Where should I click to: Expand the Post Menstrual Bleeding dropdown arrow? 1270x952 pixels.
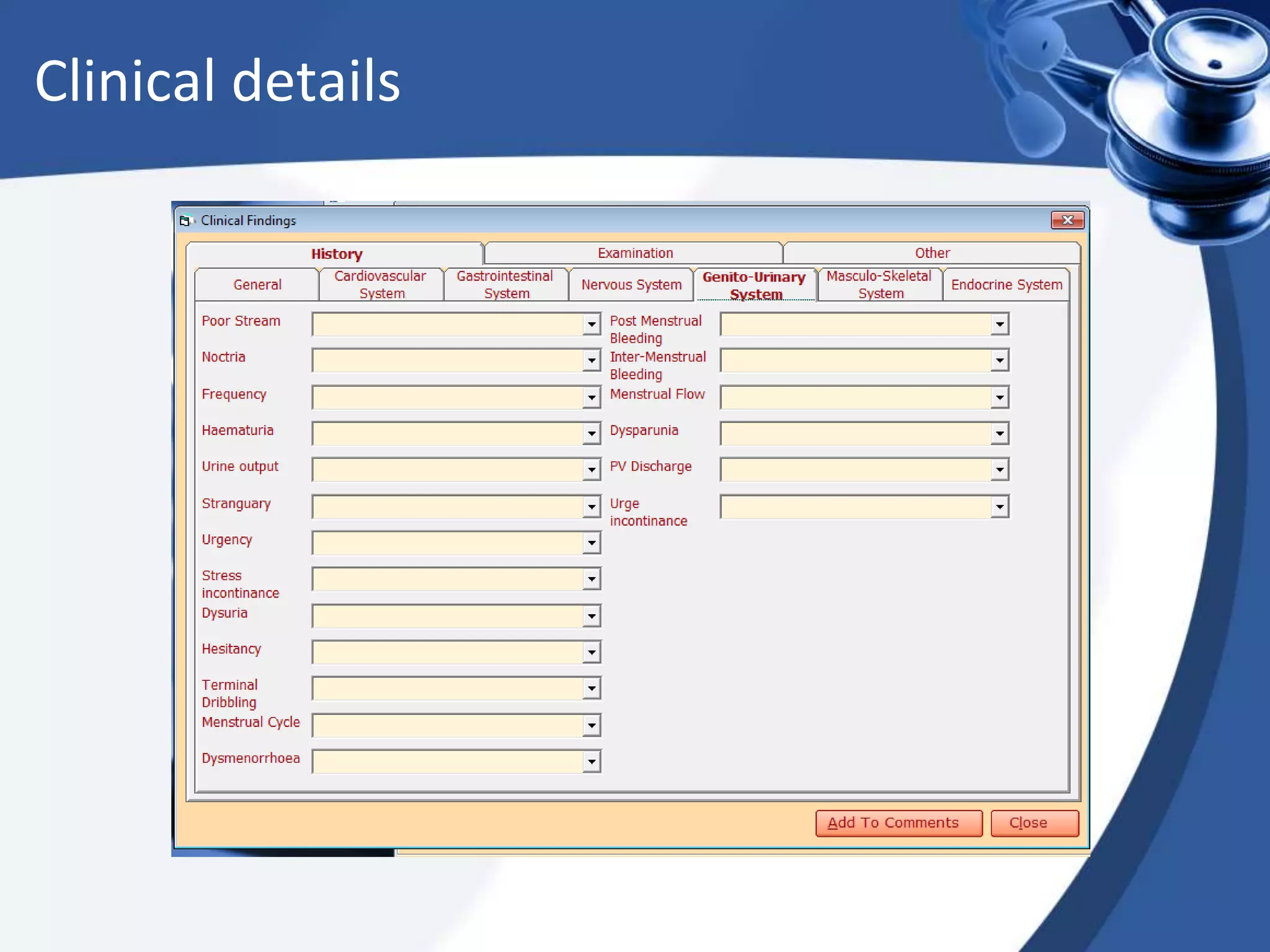(1000, 324)
